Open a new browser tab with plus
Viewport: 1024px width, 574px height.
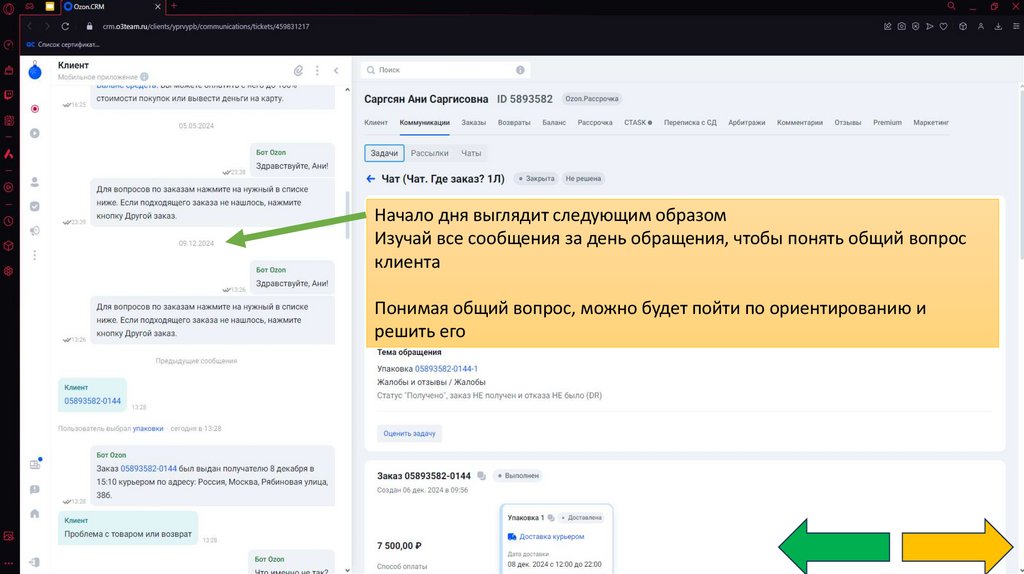[x=174, y=6]
